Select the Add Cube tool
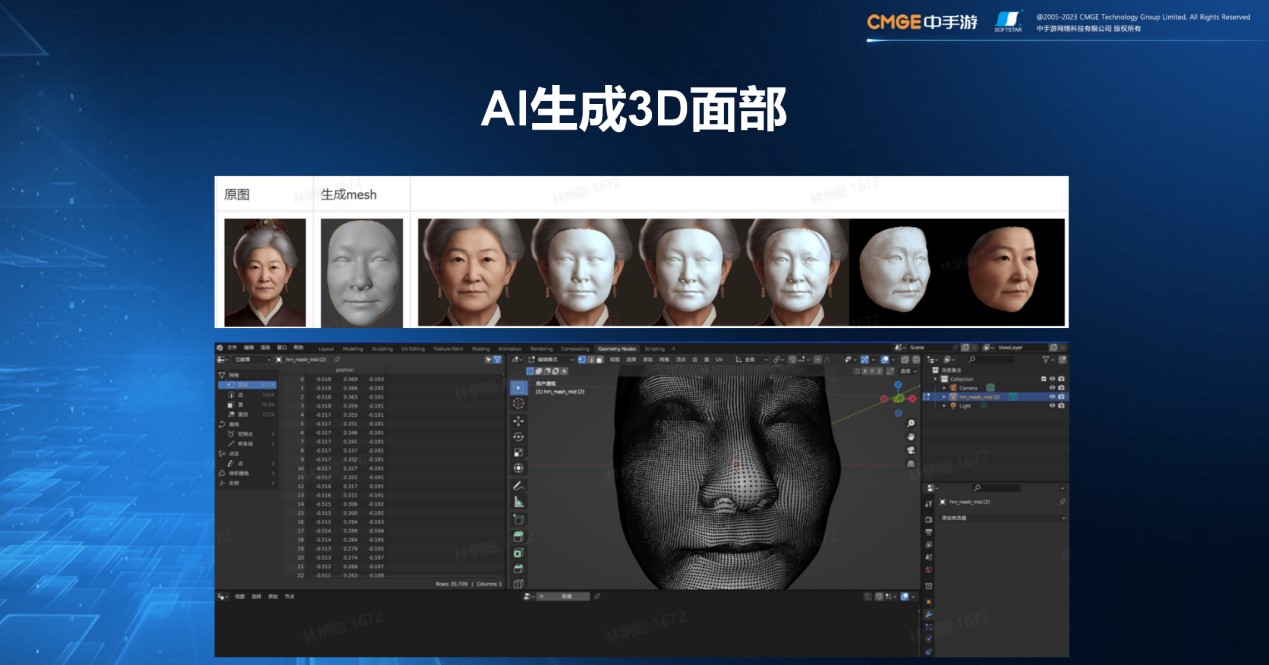The width and height of the screenshot is (1269, 665). click(x=518, y=519)
